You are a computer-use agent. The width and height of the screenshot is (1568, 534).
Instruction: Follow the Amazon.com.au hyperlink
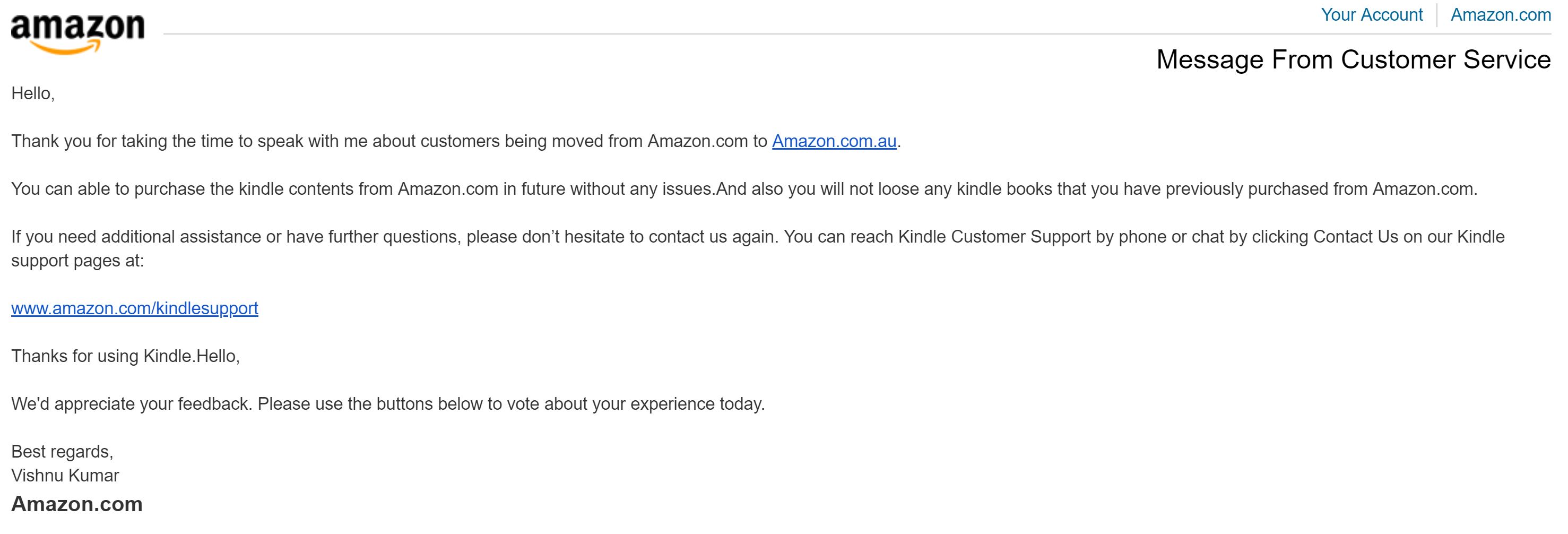(x=834, y=141)
